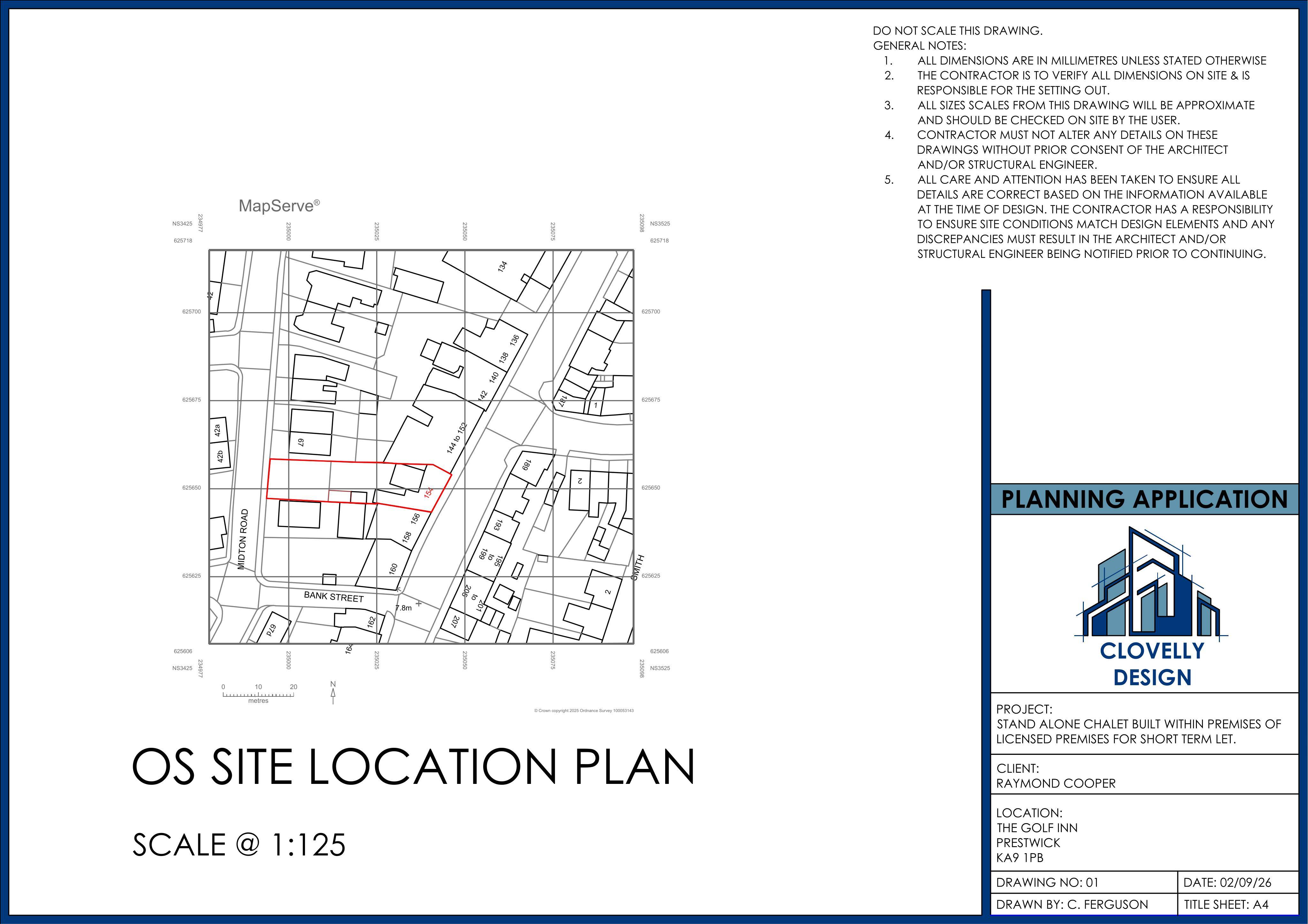
Task: Select THE GOLF INN location line
Action: click(x=1037, y=828)
